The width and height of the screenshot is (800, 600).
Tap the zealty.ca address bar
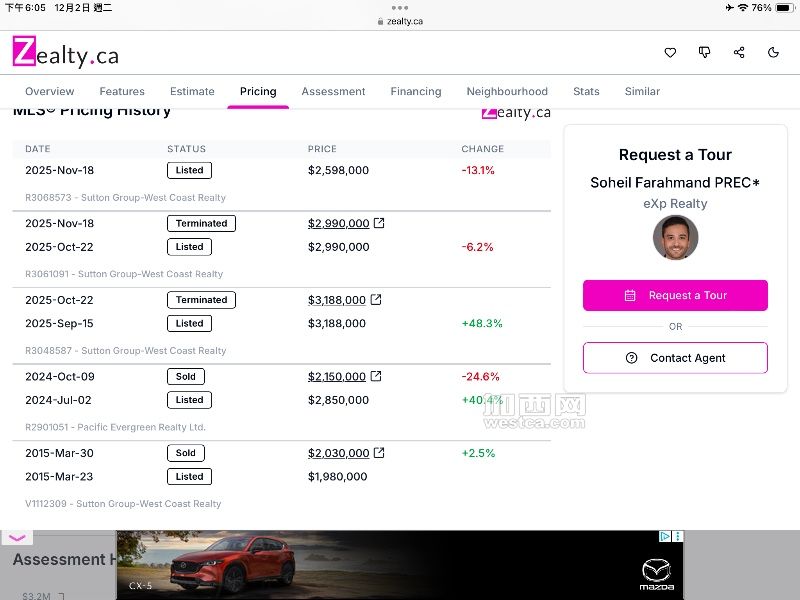point(400,21)
